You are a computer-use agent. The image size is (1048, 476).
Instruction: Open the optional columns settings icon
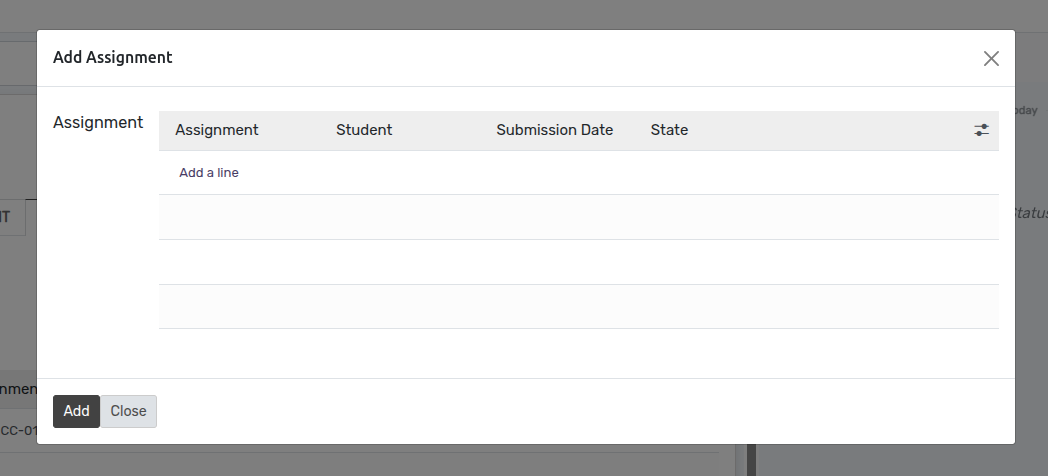(x=981, y=130)
